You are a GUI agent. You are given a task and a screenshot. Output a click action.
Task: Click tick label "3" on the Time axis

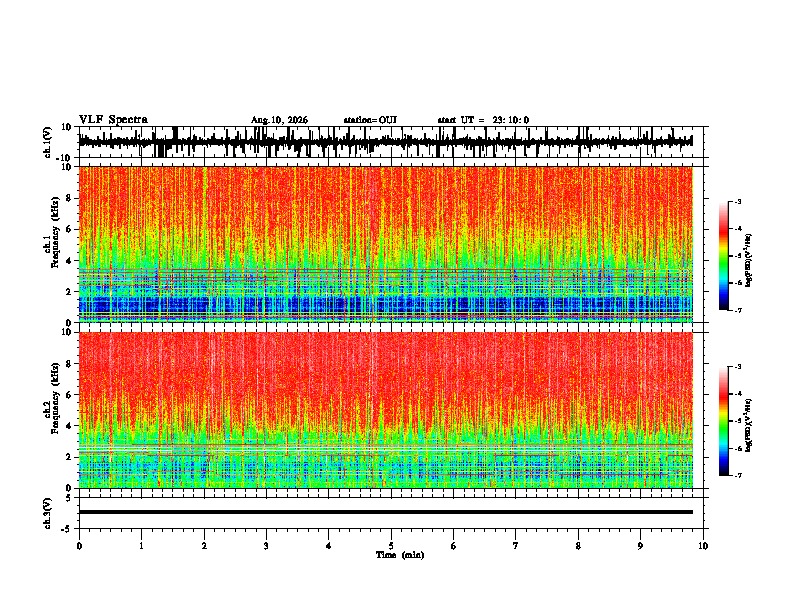click(266, 546)
